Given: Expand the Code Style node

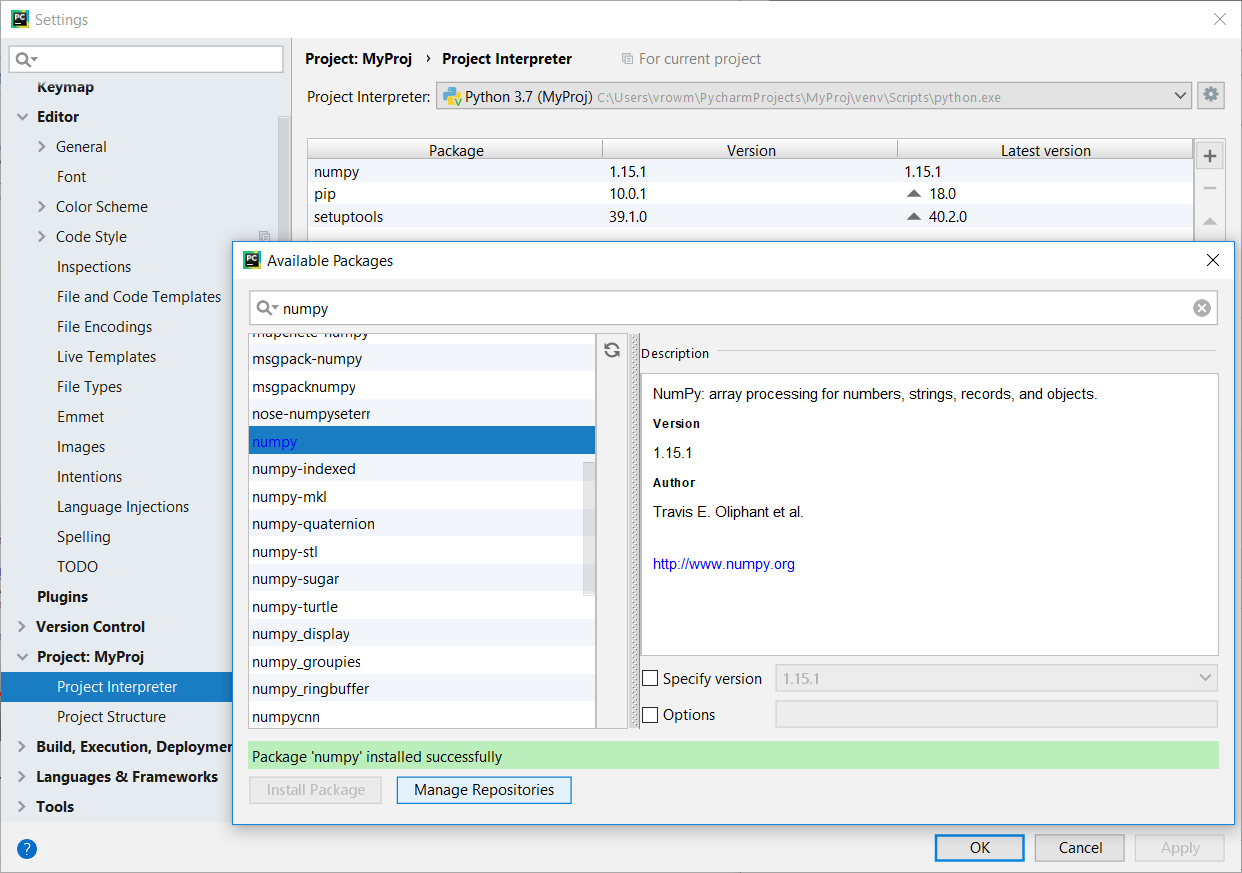Looking at the screenshot, I should pyautogui.click(x=42, y=237).
